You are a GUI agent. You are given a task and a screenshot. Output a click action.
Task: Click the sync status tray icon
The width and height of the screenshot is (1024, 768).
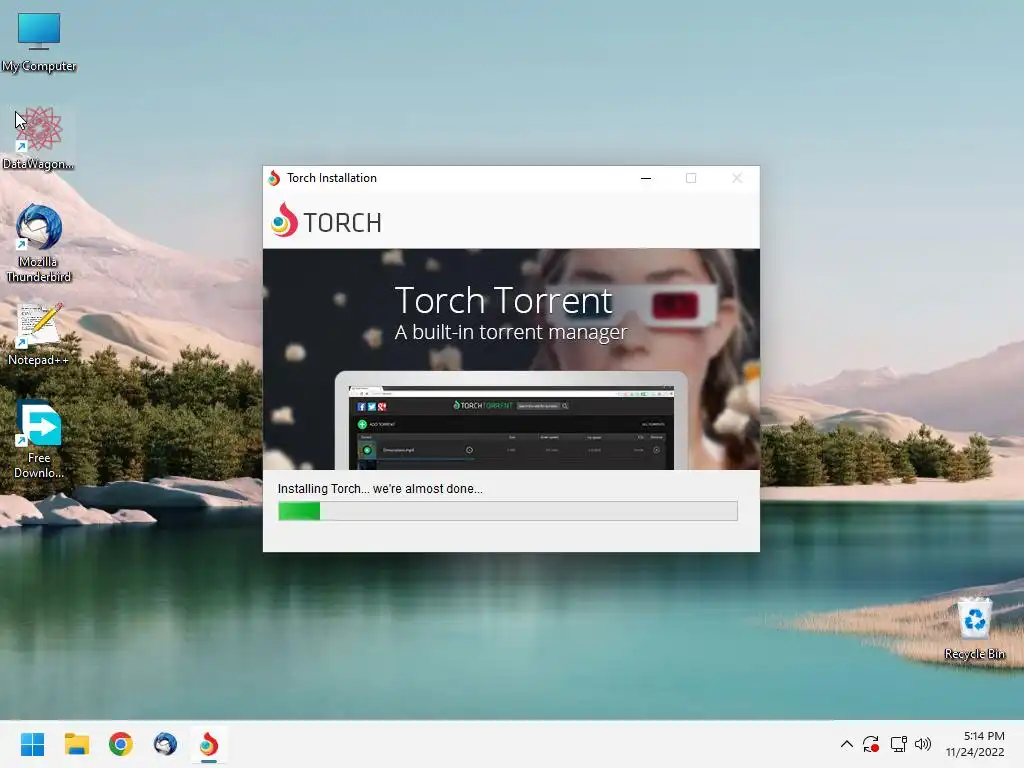coord(871,744)
